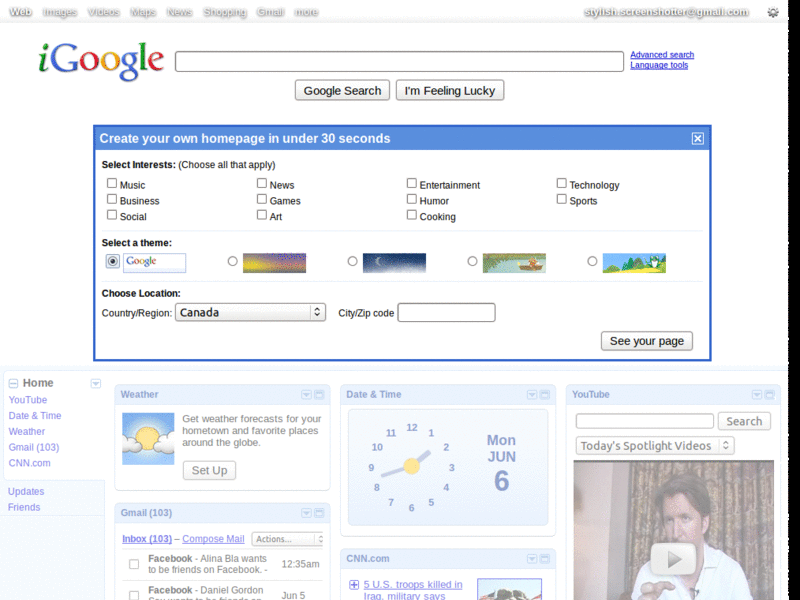800x600 pixels.
Task: Open the Friends sidebar link
Action: coord(24,507)
